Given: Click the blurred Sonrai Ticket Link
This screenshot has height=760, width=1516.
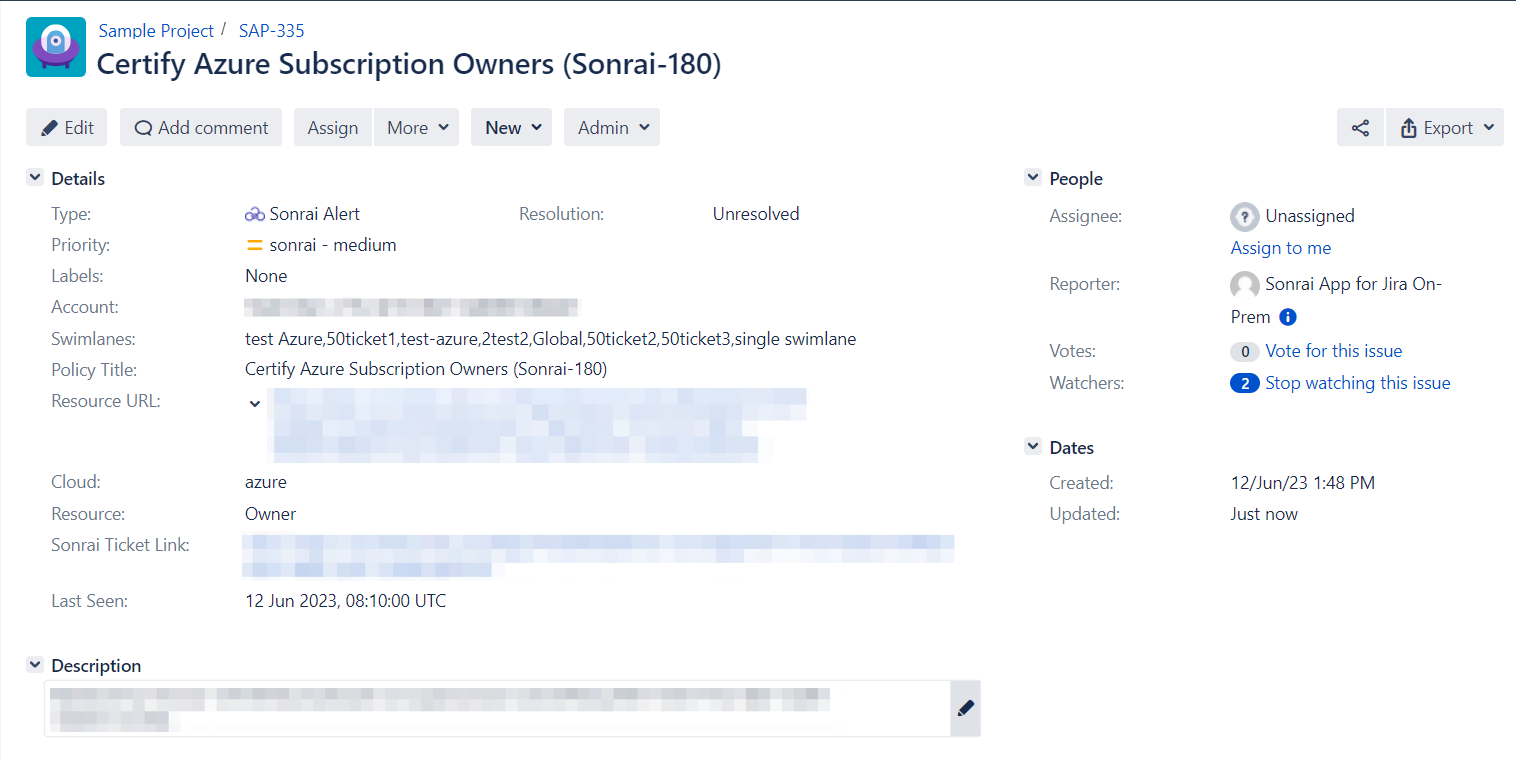Looking at the screenshot, I should [x=599, y=556].
